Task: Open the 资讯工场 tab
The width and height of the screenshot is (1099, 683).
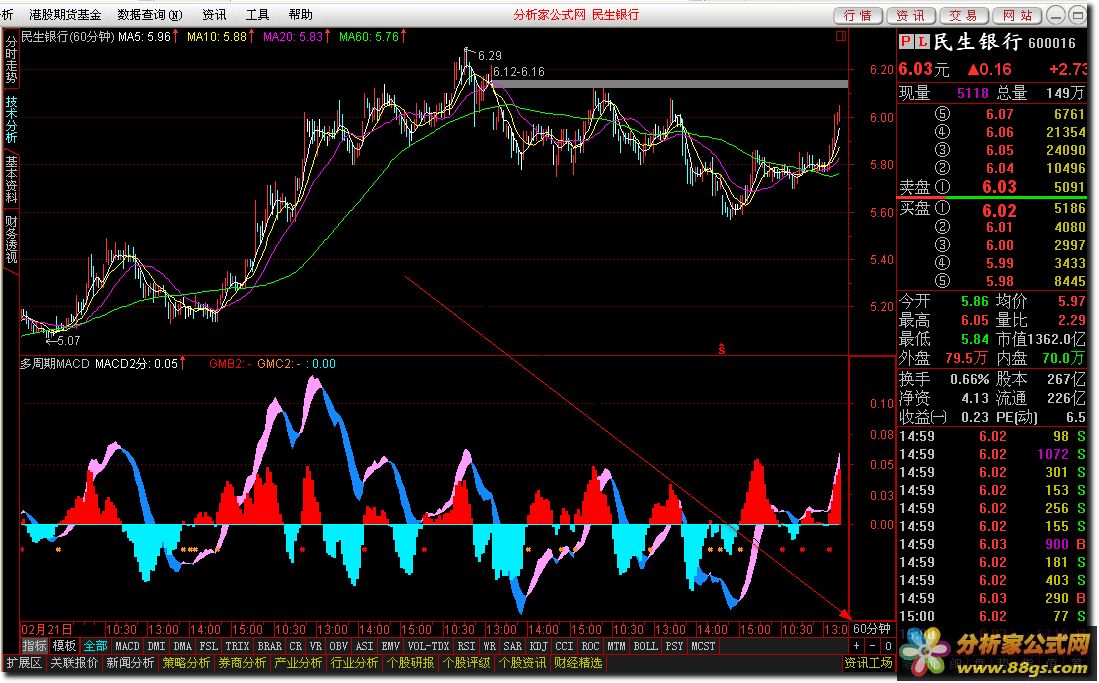Action: (868, 663)
